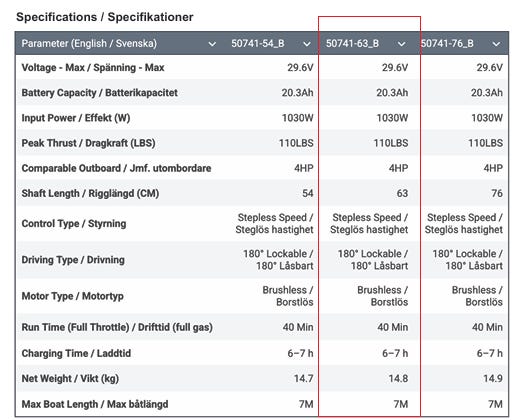Click the 50741-54_B column header

pos(258,43)
